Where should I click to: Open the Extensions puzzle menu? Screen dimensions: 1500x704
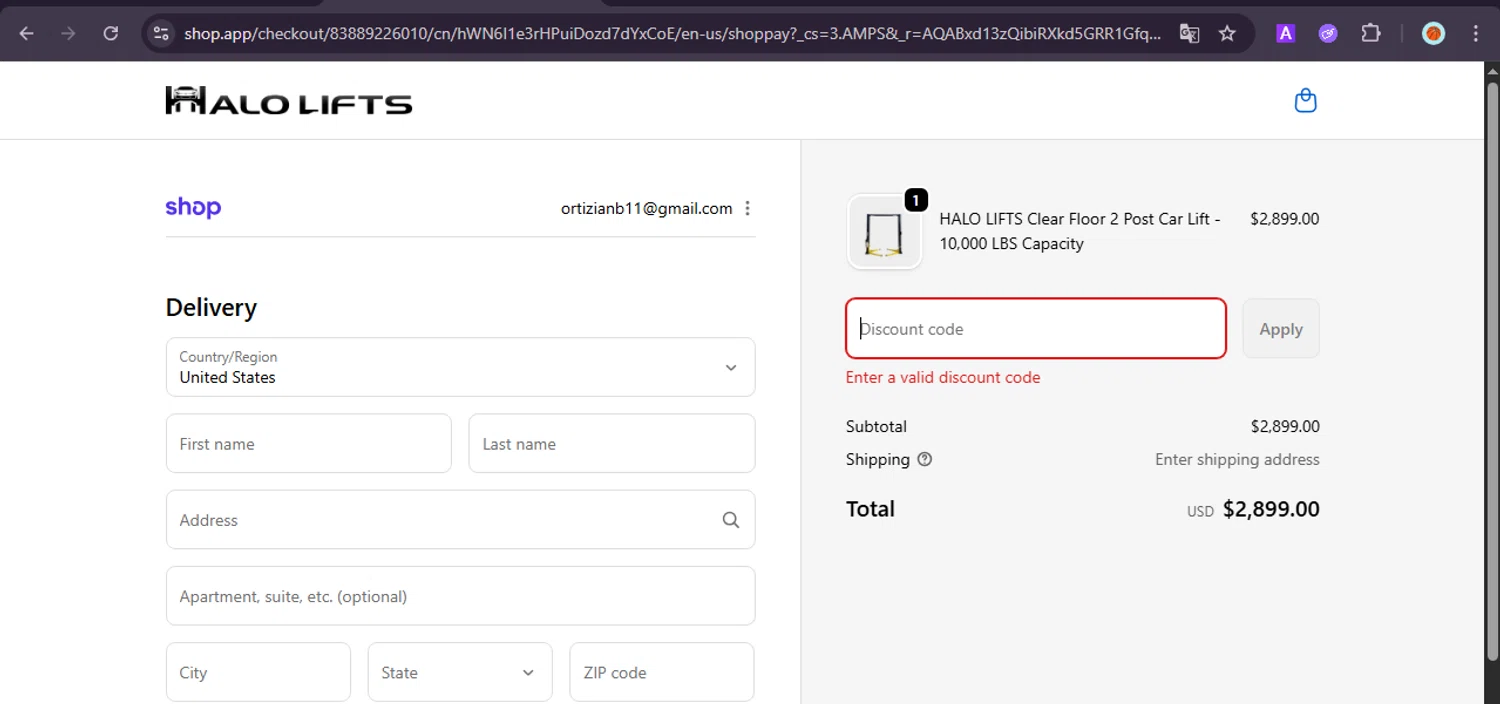coord(1371,33)
